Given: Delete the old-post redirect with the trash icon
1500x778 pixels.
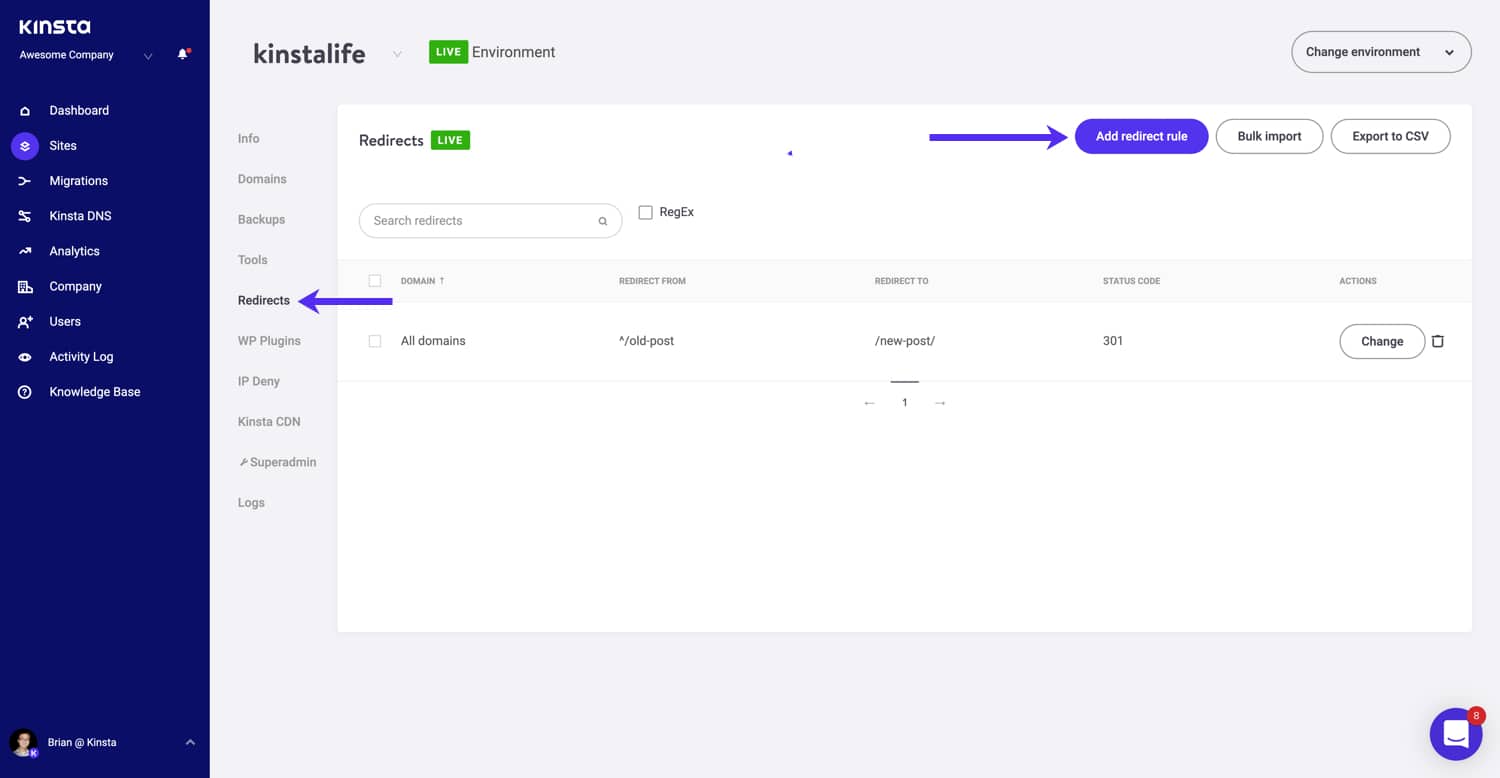Looking at the screenshot, I should (1437, 341).
